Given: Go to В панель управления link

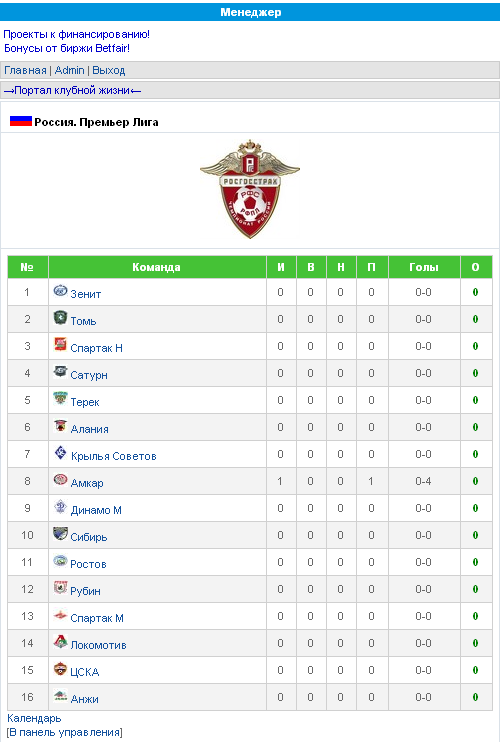Looking at the screenshot, I should 65,733.
